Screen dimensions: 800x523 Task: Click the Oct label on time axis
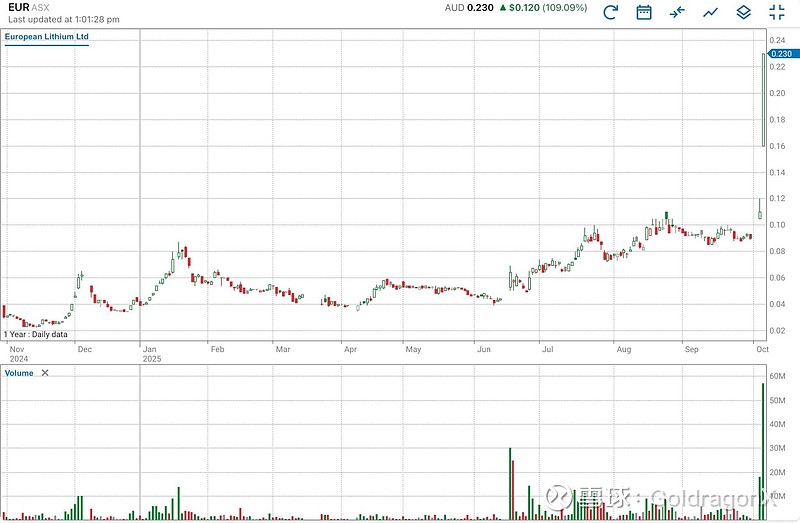click(x=762, y=349)
